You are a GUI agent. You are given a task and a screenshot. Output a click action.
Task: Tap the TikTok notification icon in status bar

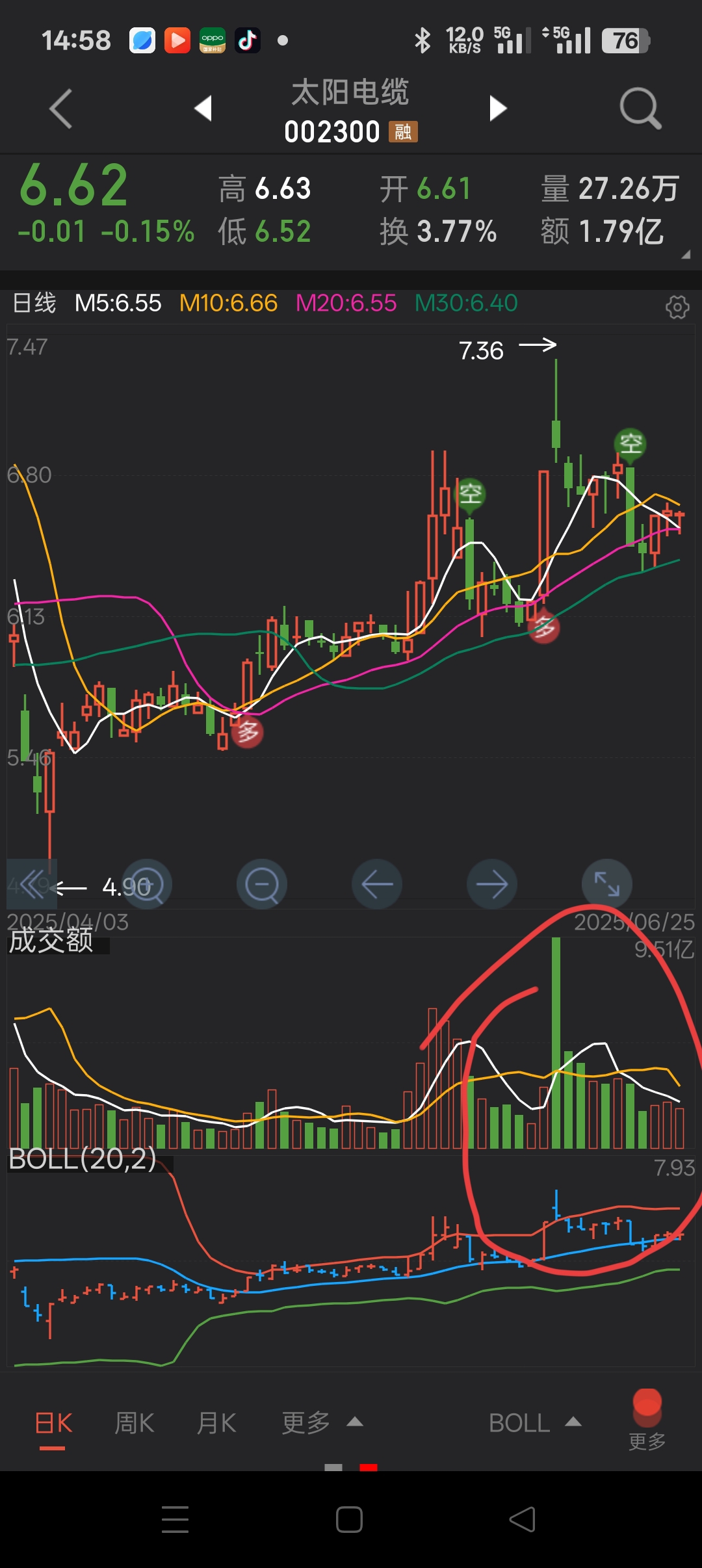(x=248, y=40)
